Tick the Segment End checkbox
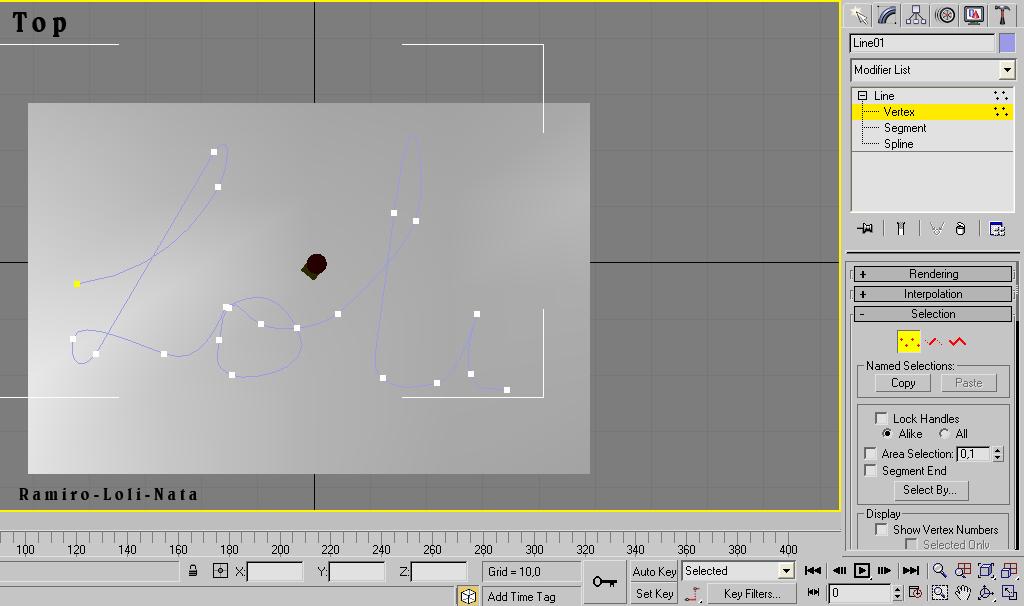The image size is (1024, 606). click(x=870, y=470)
